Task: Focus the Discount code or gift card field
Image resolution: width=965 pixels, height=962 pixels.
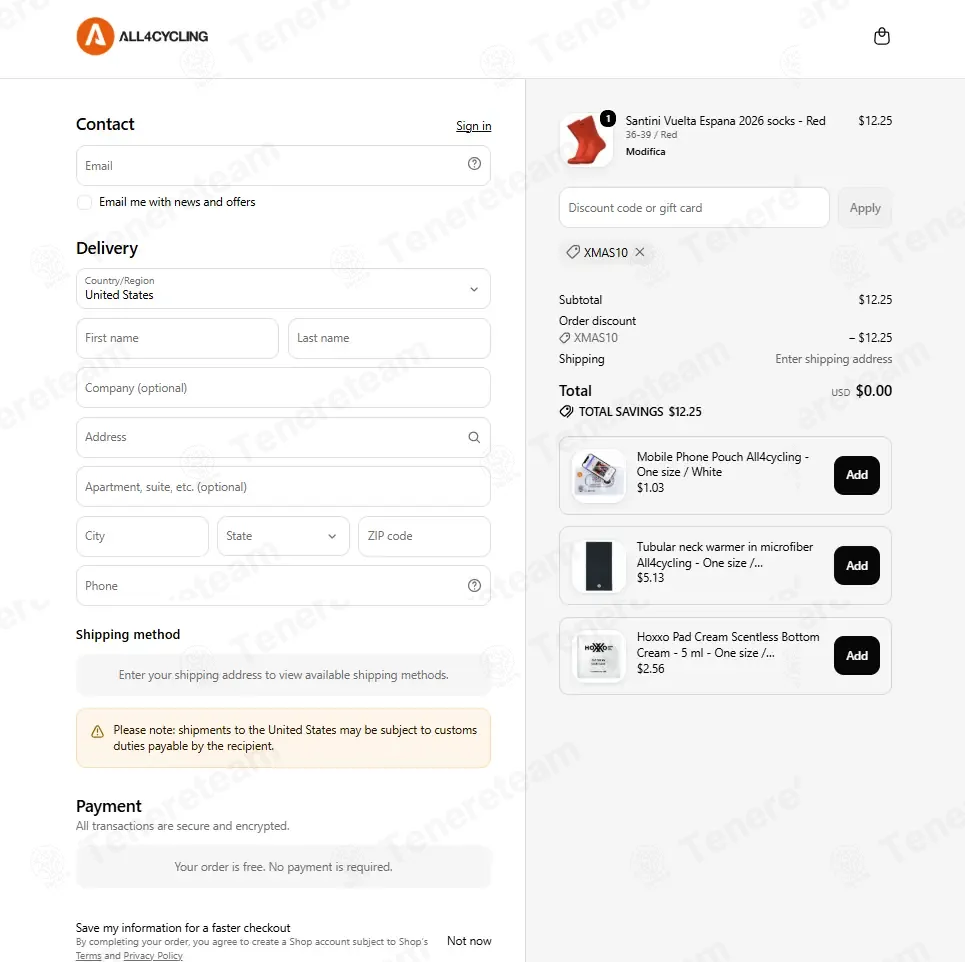Action: click(694, 208)
